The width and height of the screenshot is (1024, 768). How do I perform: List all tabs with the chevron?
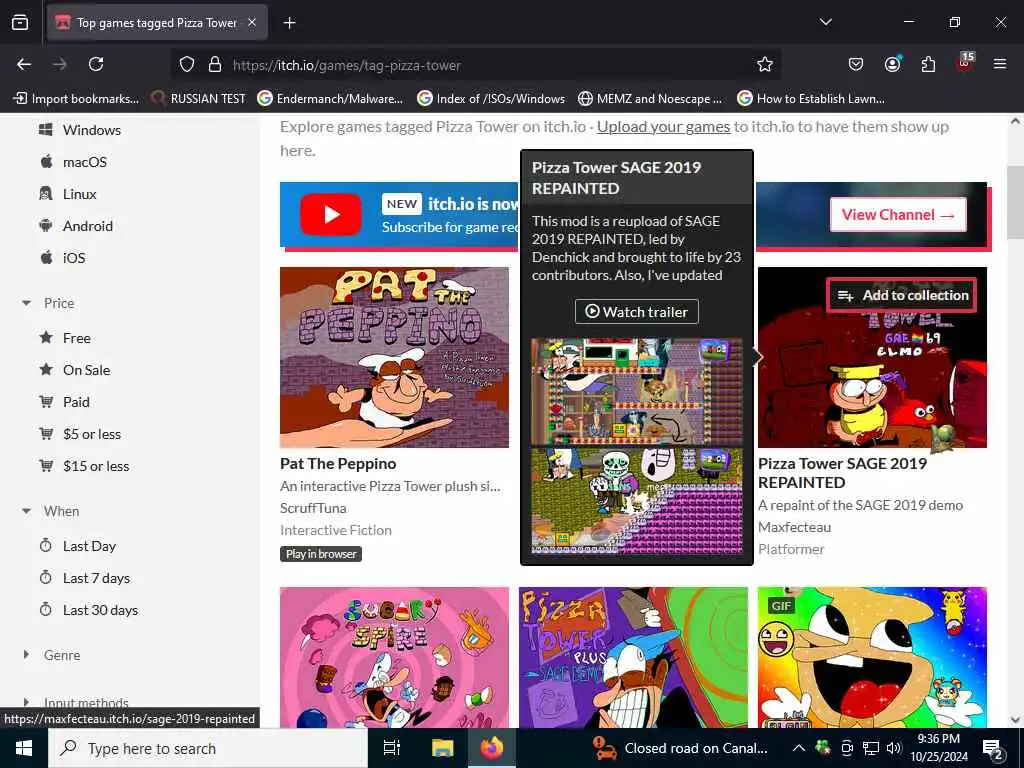point(825,22)
